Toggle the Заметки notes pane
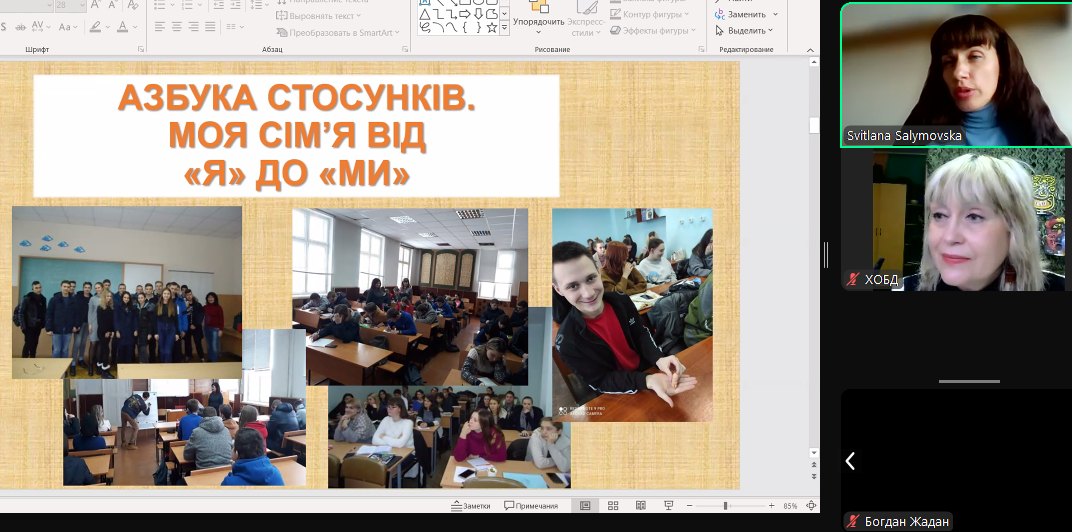 (x=471, y=506)
